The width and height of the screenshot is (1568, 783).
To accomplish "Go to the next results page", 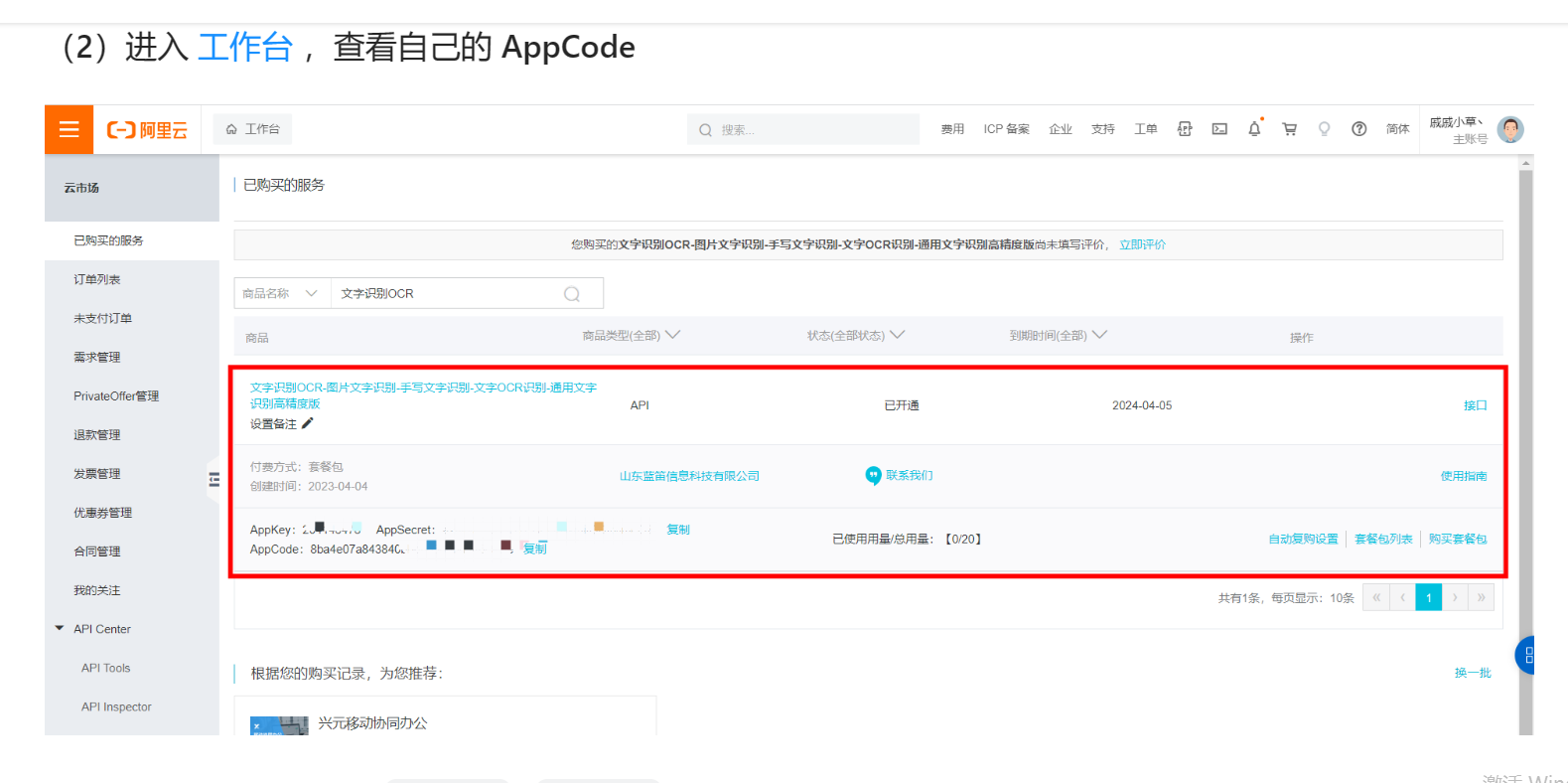I will coord(1455,597).
